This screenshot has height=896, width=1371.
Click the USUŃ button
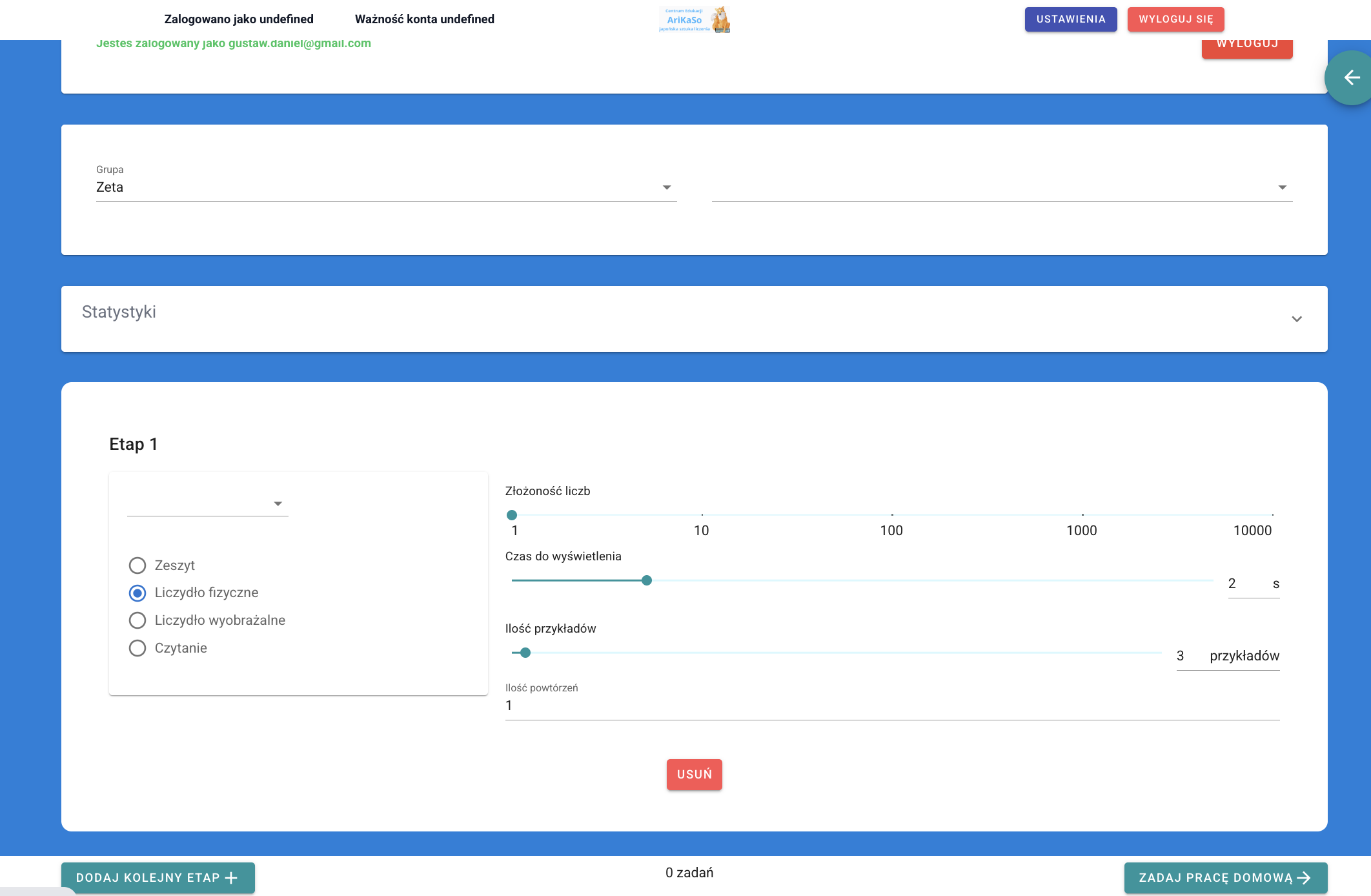(695, 775)
